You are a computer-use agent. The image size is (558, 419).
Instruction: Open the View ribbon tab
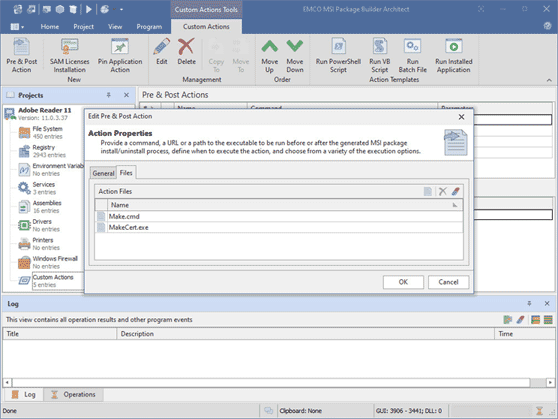click(x=115, y=27)
